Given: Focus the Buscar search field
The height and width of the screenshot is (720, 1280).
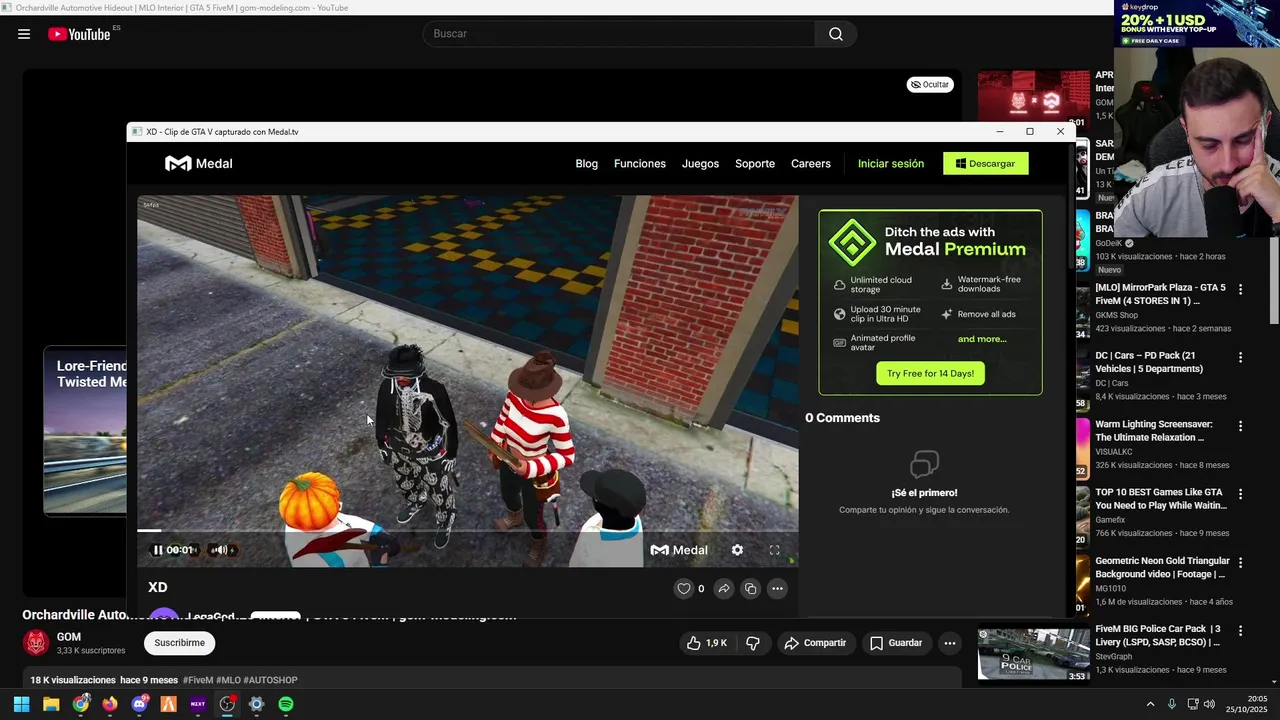Looking at the screenshot, I should click(x=620, y=34).
